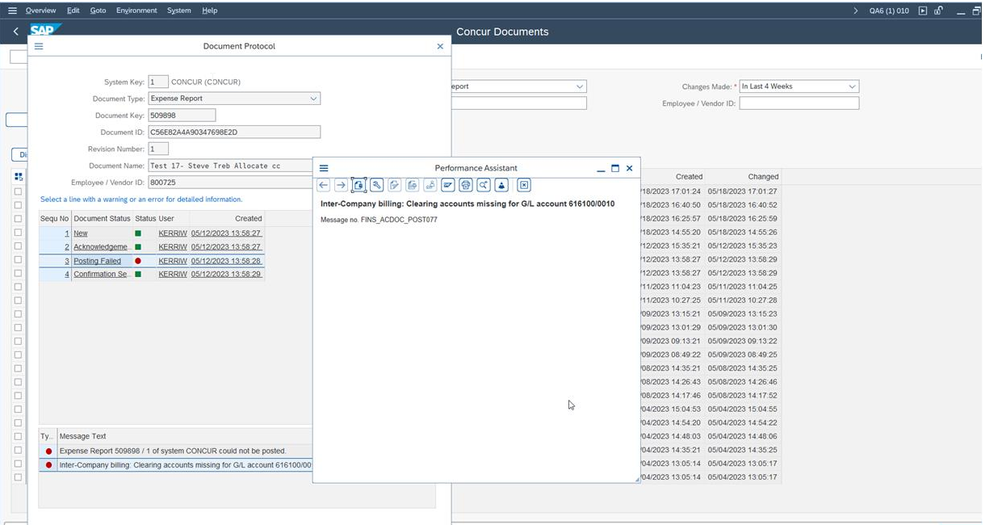Select Inter-Company billing message row in Document Protocol
The height and width of the screenshot is (525, 998).
pyautogui.click(x=175, y=465)
